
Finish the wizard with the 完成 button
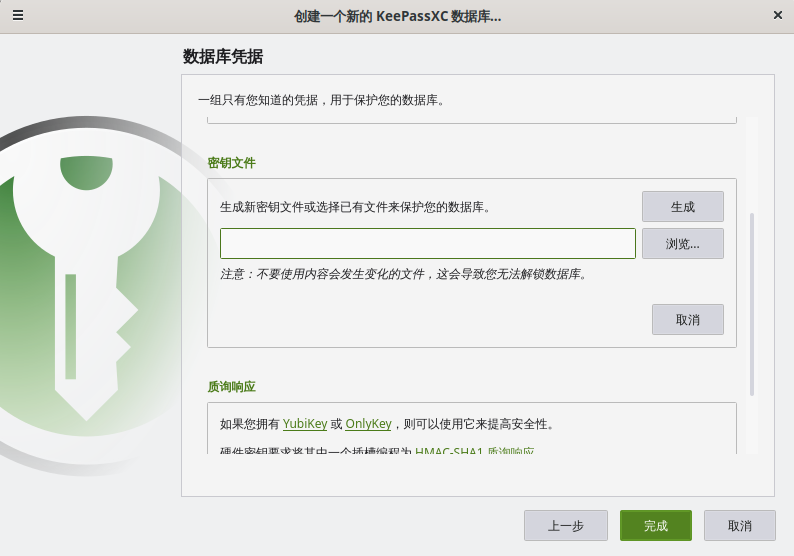[656, 526]
